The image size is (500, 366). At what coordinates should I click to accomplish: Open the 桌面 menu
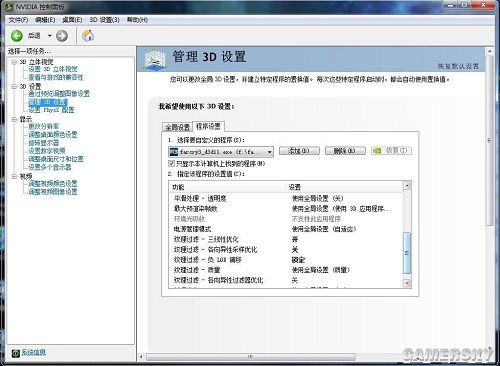(72, 20)
